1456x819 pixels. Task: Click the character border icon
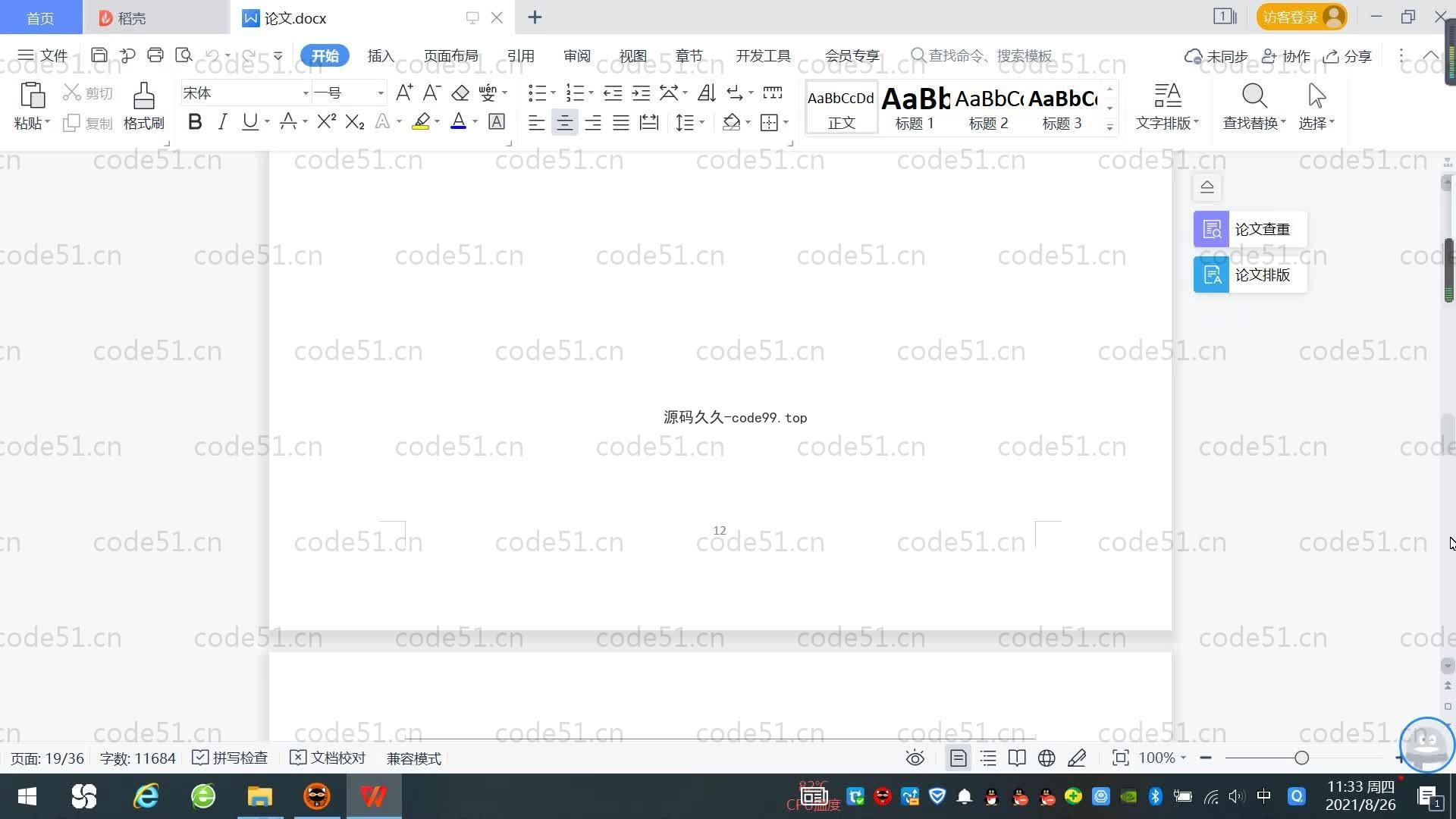497,122
